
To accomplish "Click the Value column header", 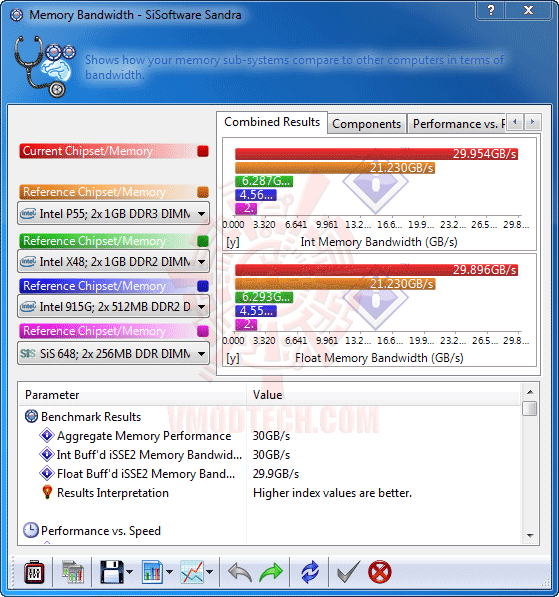I will [384, 395].
